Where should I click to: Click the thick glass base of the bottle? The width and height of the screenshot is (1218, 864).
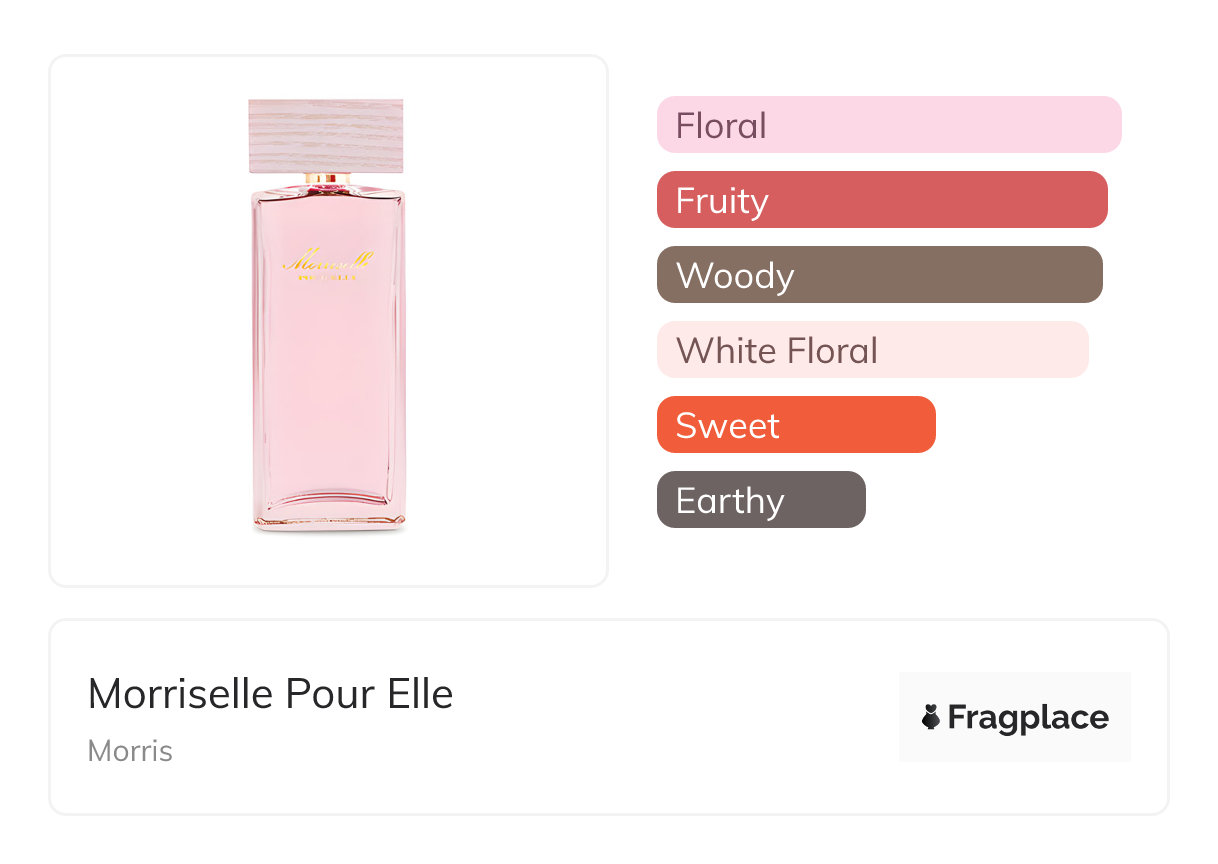pos(328,510)
